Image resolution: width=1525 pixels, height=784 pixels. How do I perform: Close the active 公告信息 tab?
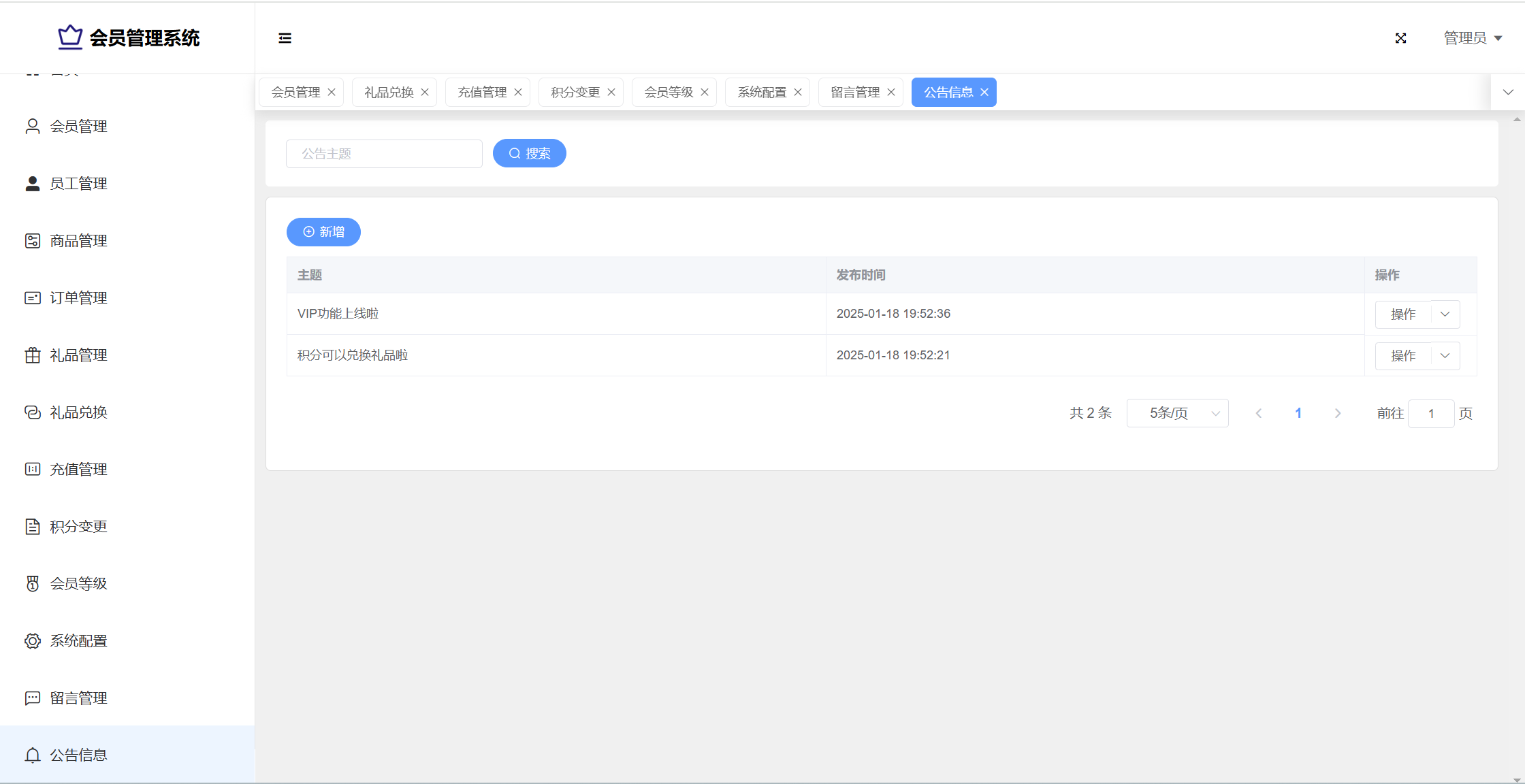(984, 93)
